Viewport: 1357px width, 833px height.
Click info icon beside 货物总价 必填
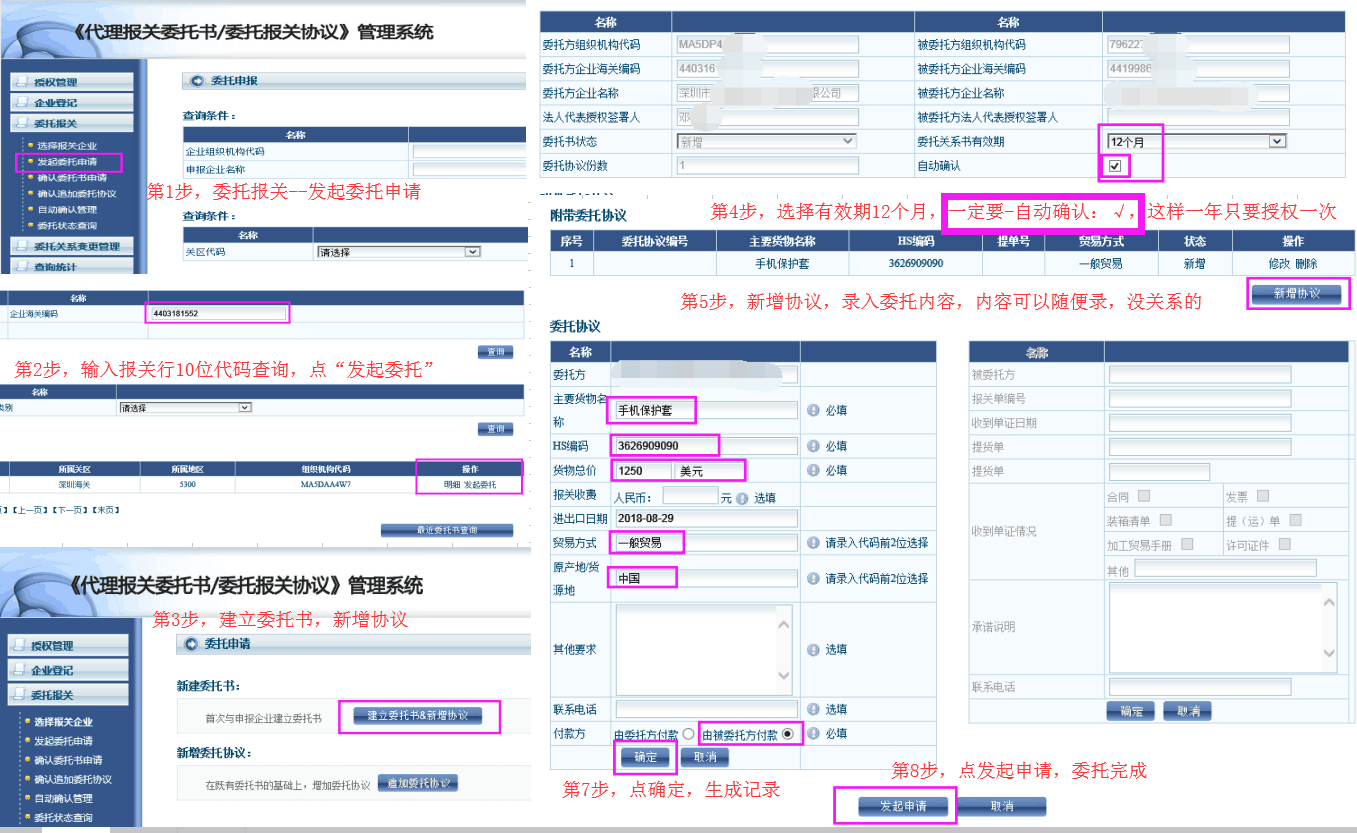click(813, 470)
